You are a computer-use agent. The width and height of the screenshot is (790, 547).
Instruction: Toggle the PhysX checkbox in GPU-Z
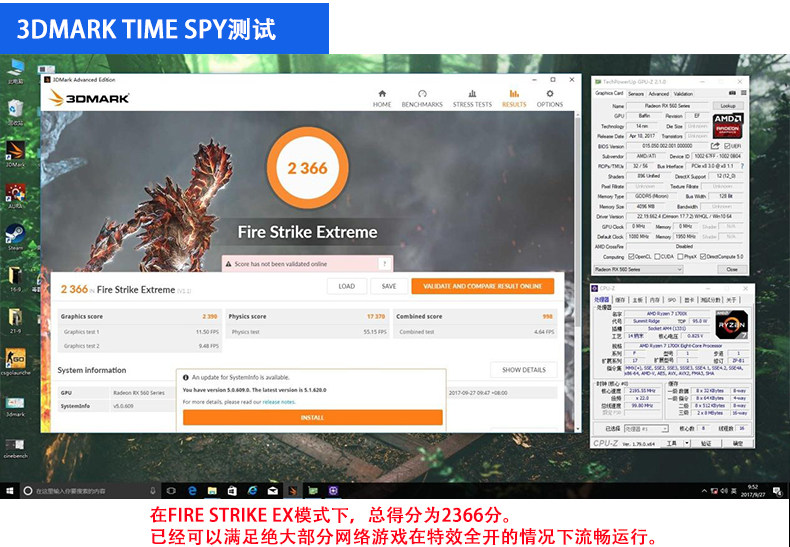tap(681, 256)
